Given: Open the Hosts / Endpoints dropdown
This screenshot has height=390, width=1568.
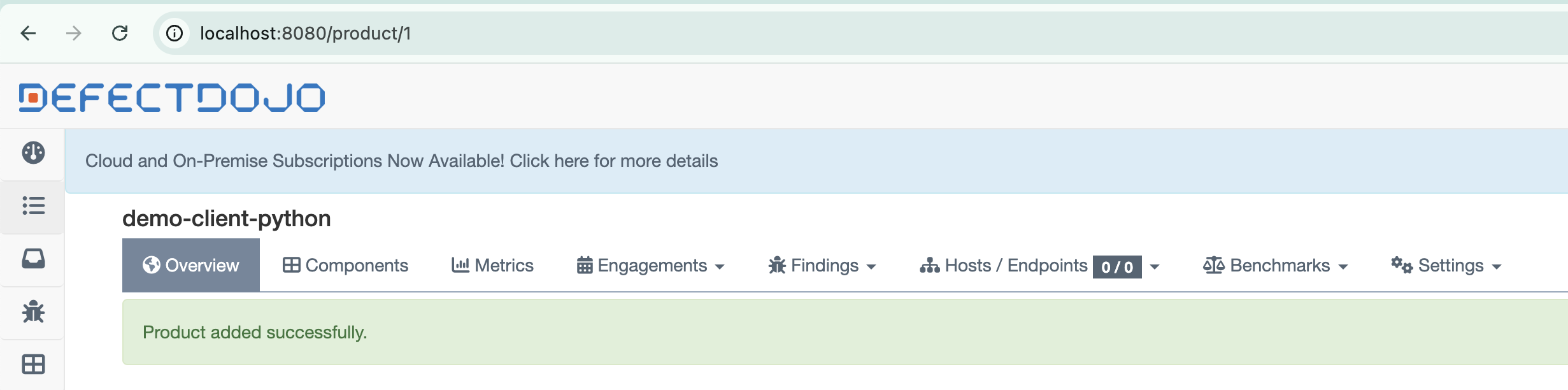Looking at the screenshot, I should coord(1155,266).
